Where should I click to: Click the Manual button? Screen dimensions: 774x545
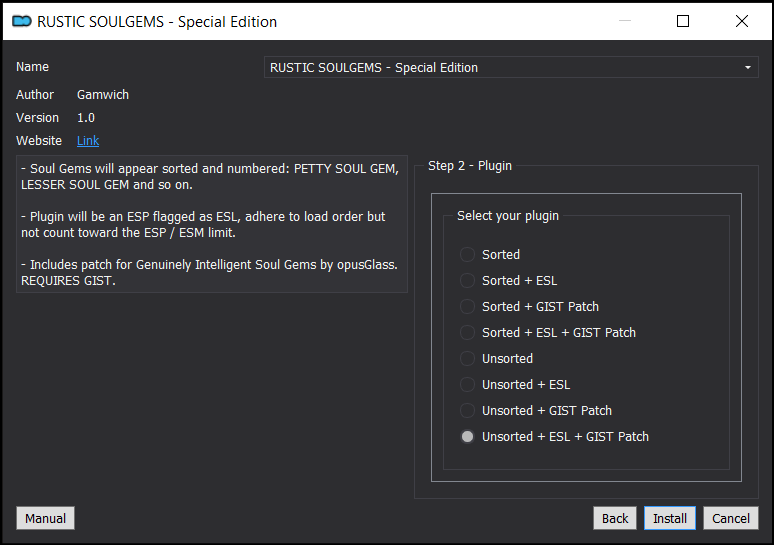(45, 518)
